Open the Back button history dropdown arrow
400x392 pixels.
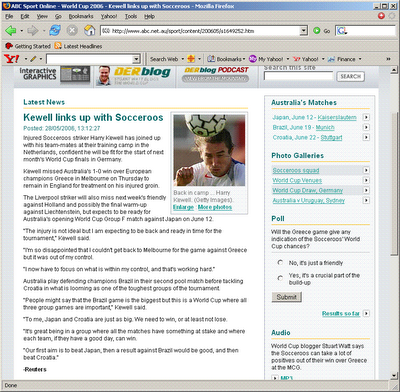tap(22, 31)
